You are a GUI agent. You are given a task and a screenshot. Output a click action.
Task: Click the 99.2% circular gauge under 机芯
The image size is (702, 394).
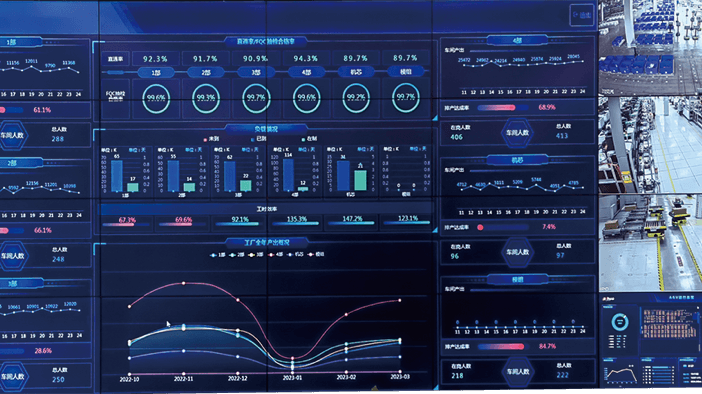[x=356, y=98]
